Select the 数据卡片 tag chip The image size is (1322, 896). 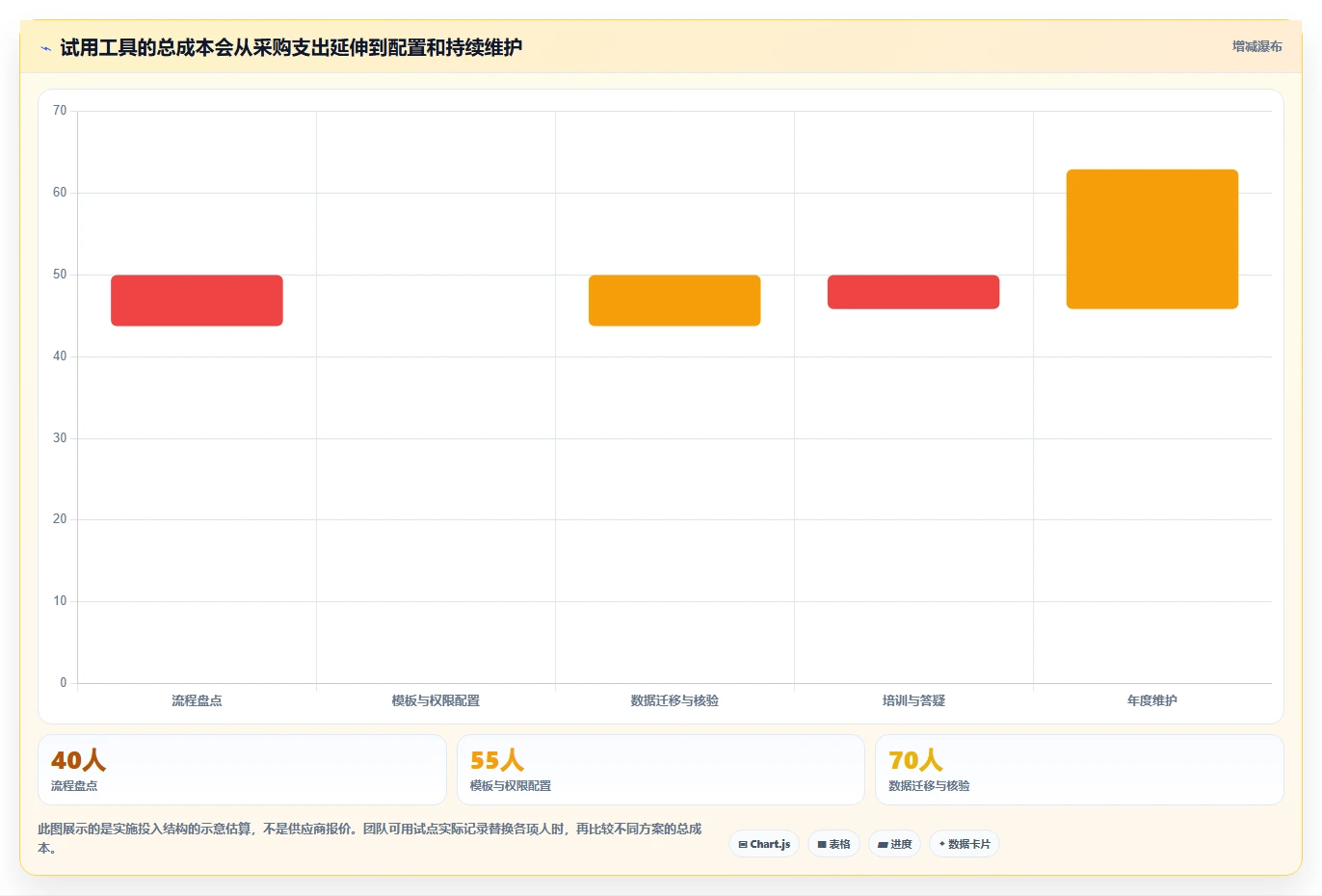coord(965,844)
